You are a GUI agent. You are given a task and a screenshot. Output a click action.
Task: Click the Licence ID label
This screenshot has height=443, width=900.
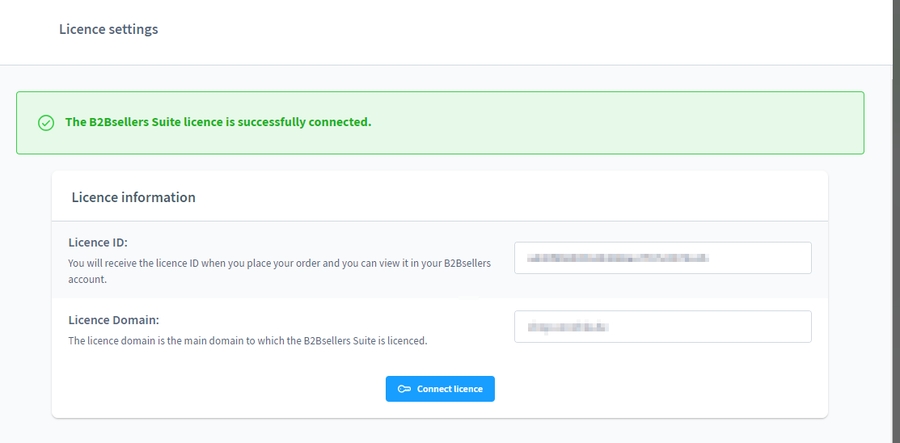(x=98, y=242)
